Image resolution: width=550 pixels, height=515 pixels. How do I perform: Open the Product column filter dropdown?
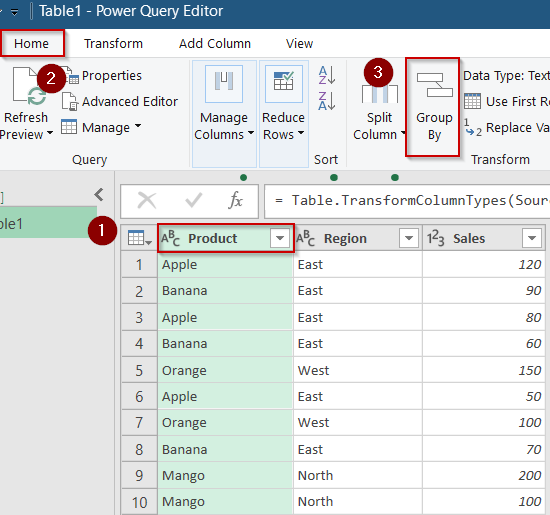[x=280, y=239]
